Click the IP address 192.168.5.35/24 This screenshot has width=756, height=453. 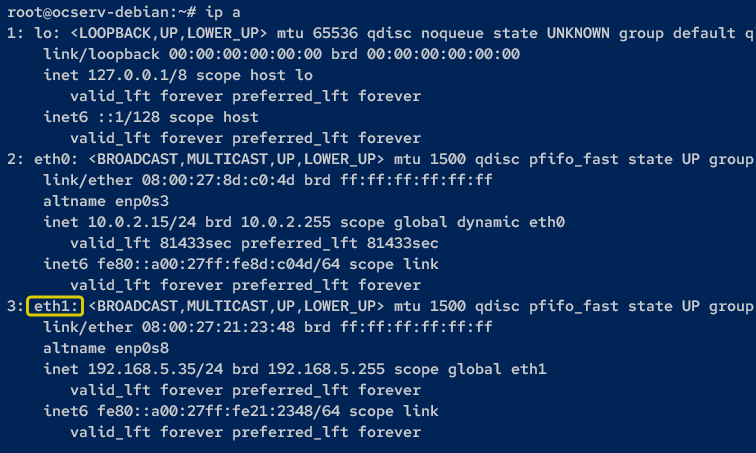click(x=155, y=369)
